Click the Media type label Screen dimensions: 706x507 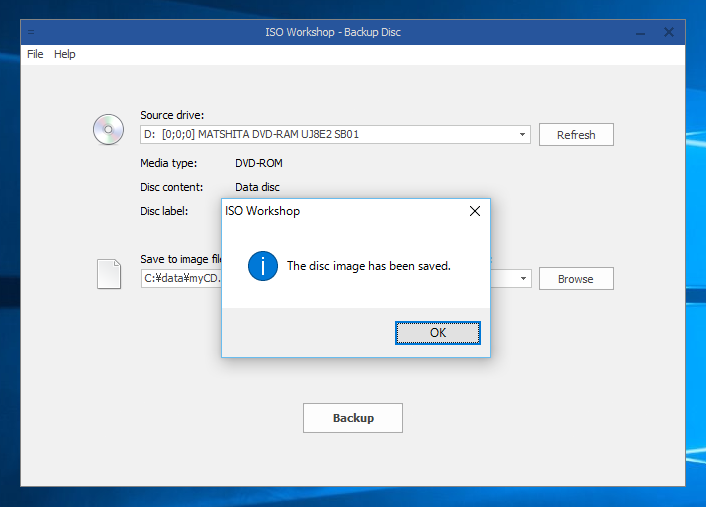tap(168, 163)
